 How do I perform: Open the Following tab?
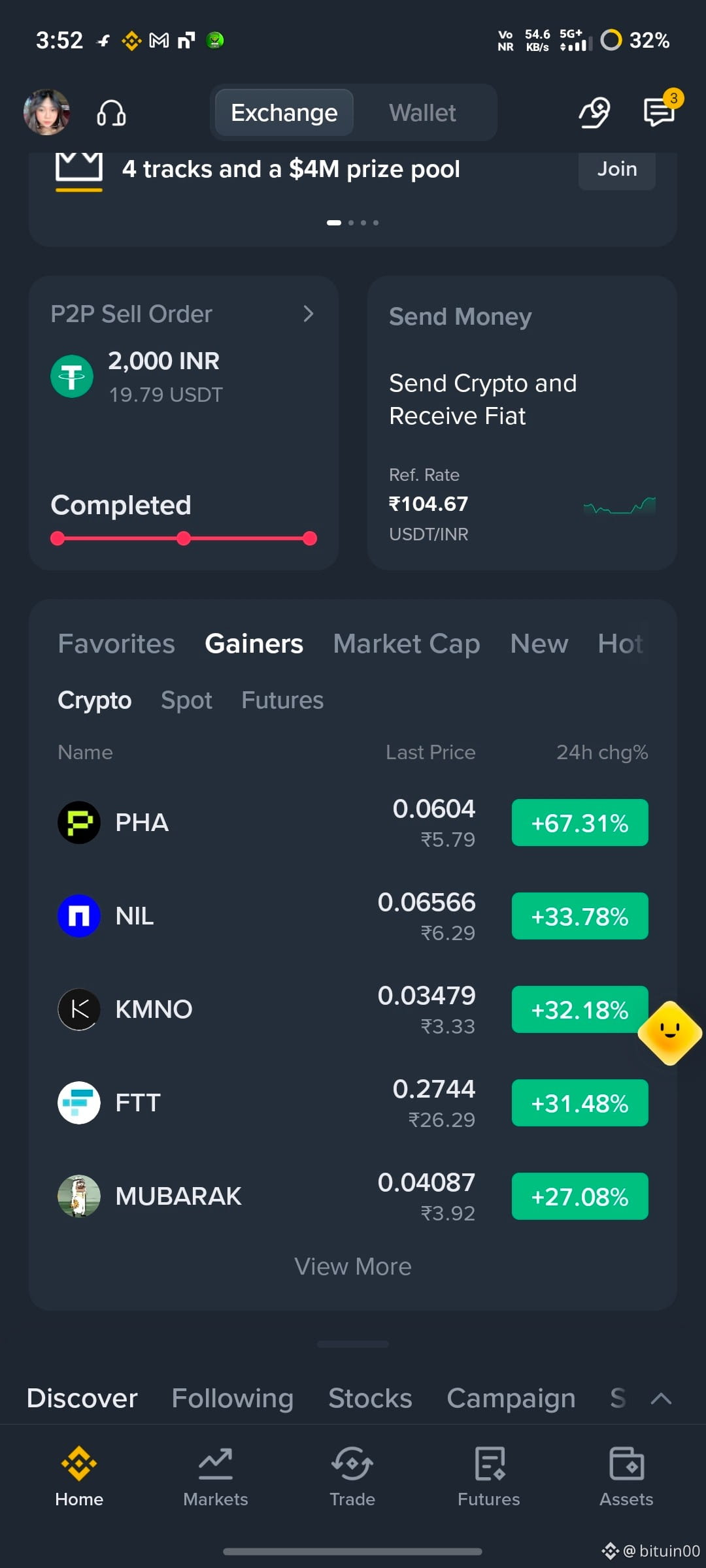click(233, 1398)
